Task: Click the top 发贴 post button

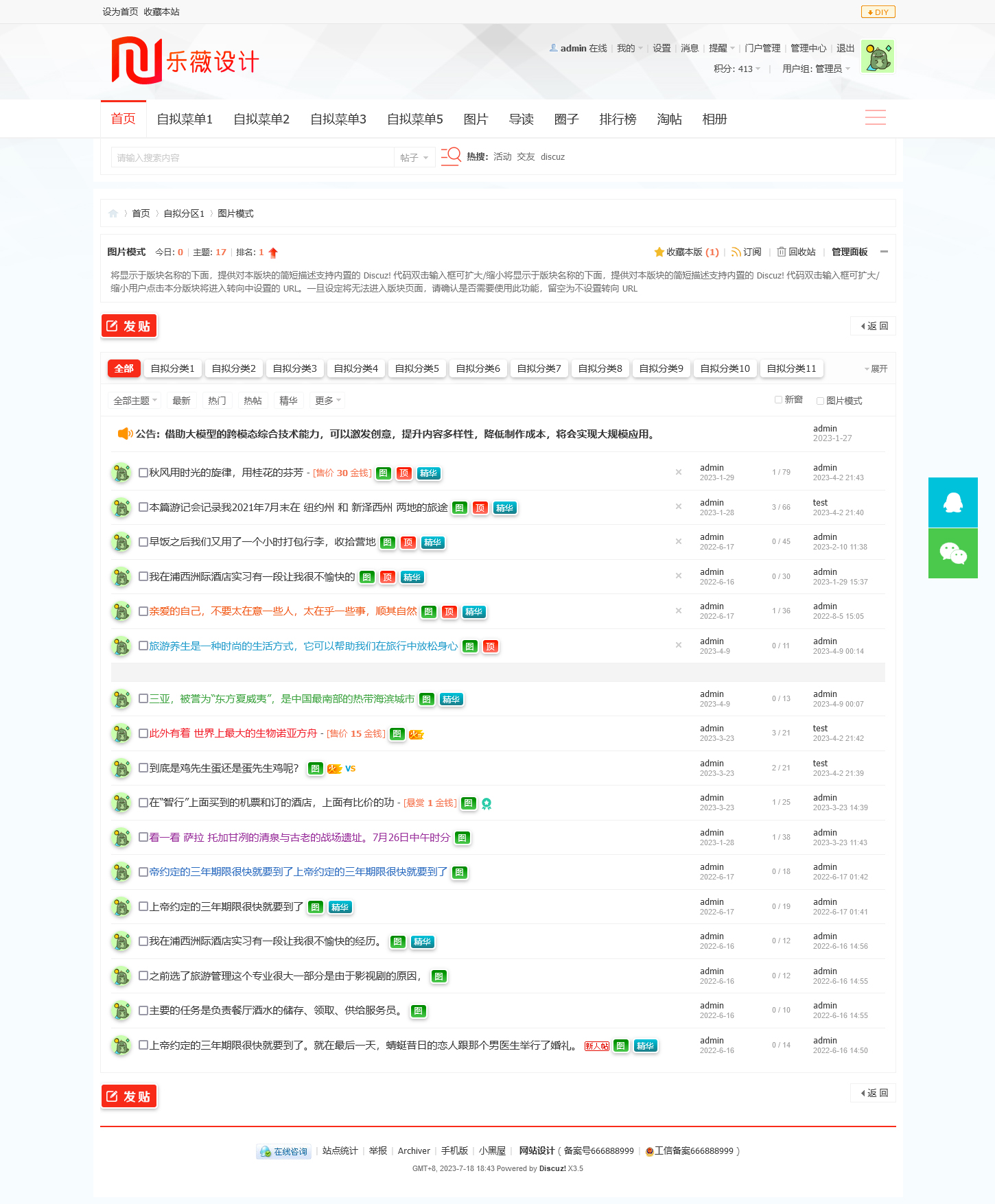Action: [129, 326]
